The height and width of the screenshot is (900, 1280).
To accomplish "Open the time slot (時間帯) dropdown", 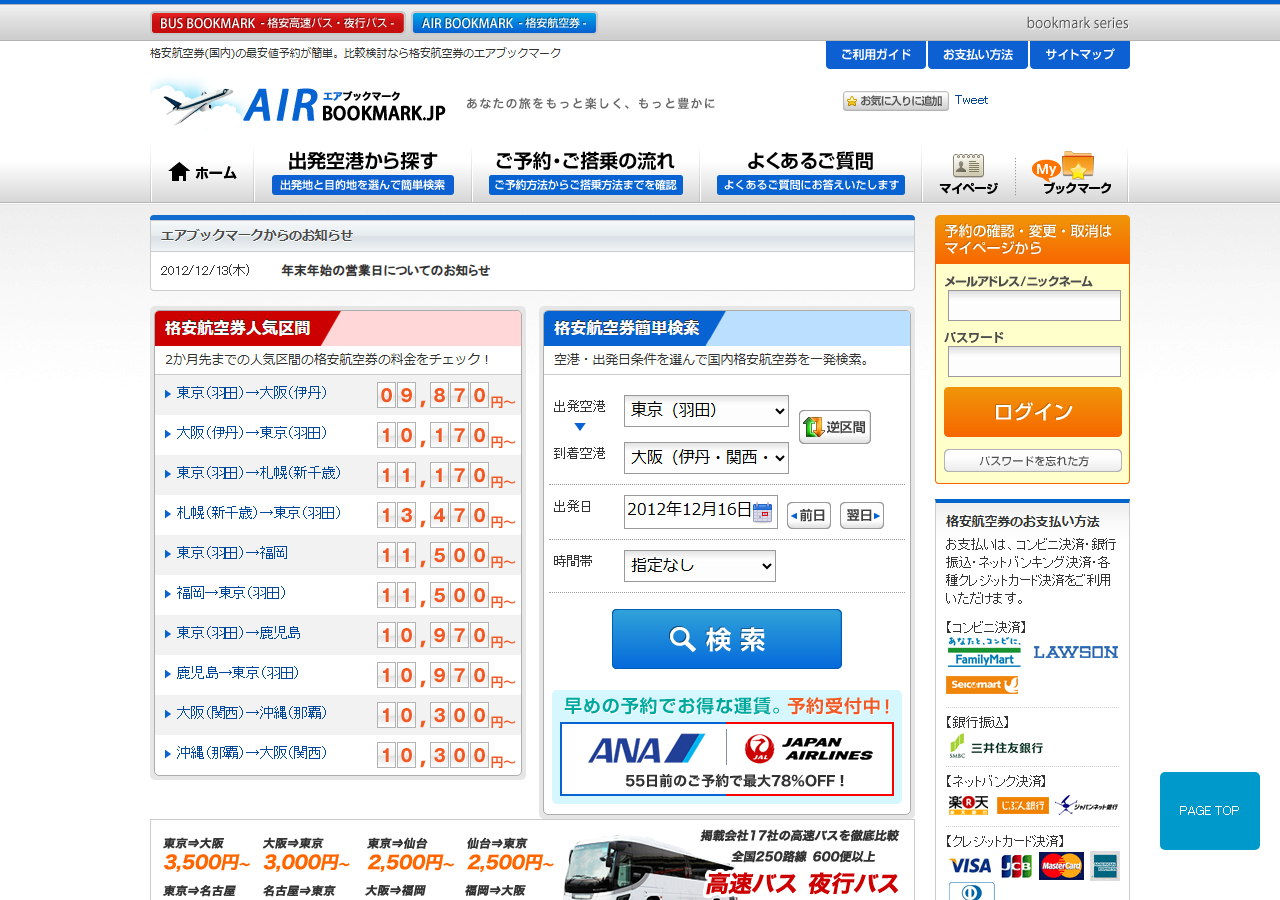I will 700,566.
